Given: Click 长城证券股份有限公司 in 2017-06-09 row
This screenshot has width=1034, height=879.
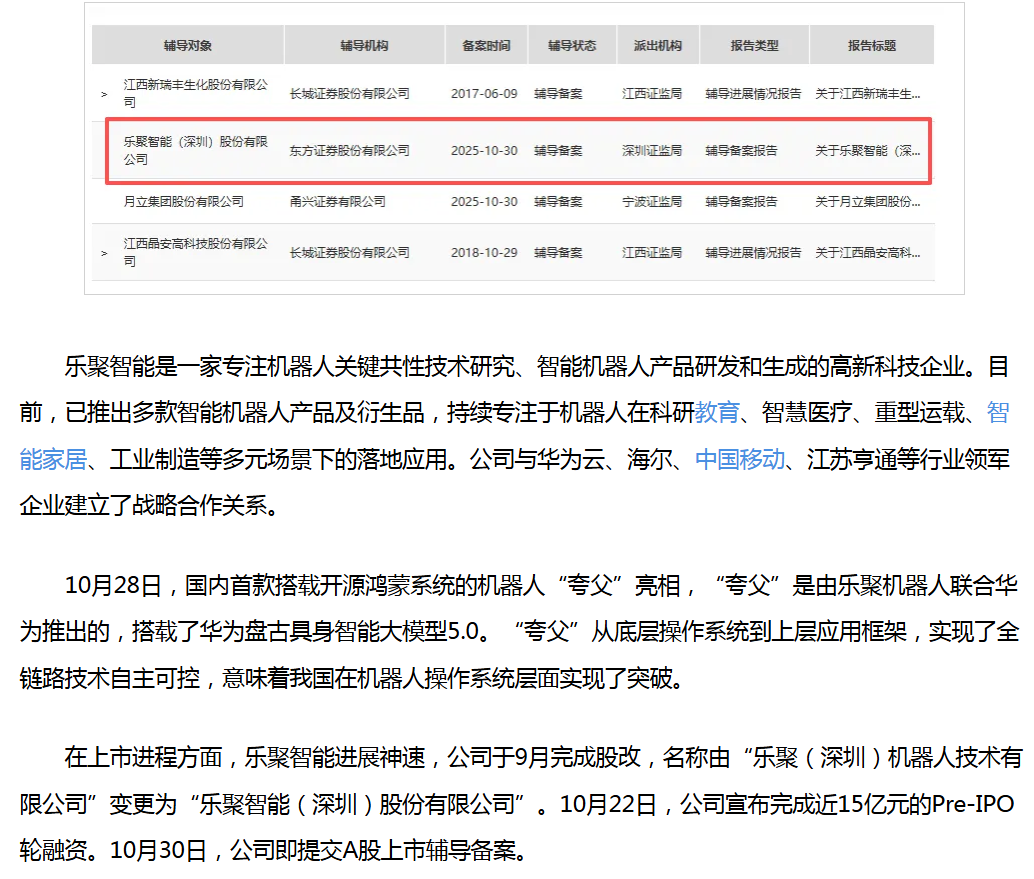Looking at the screenshot, I should click(350, 94).
